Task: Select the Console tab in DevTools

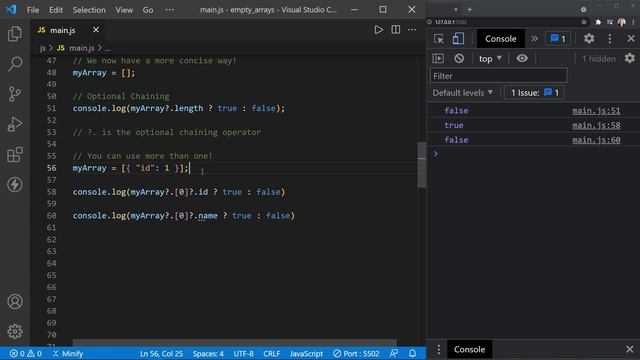Action: (x=500, y=39)
